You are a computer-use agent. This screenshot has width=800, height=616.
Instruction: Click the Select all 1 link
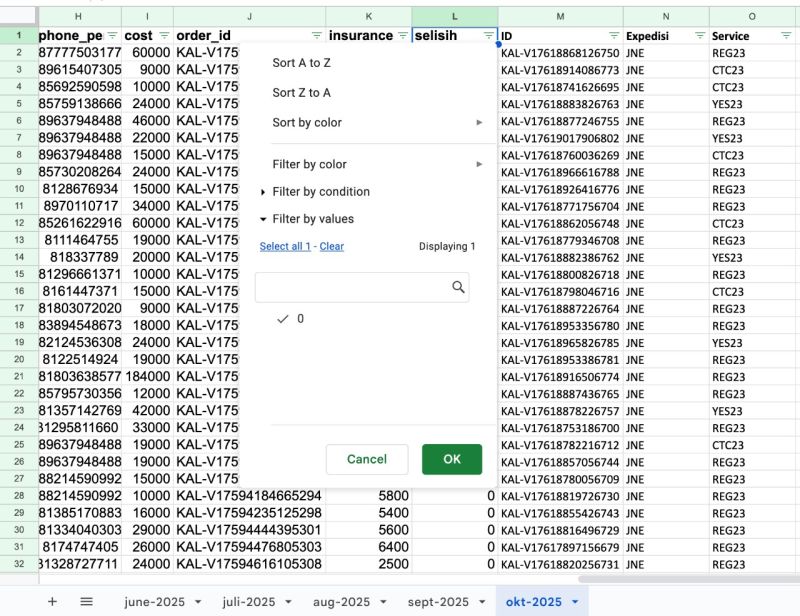coord(285,246)
